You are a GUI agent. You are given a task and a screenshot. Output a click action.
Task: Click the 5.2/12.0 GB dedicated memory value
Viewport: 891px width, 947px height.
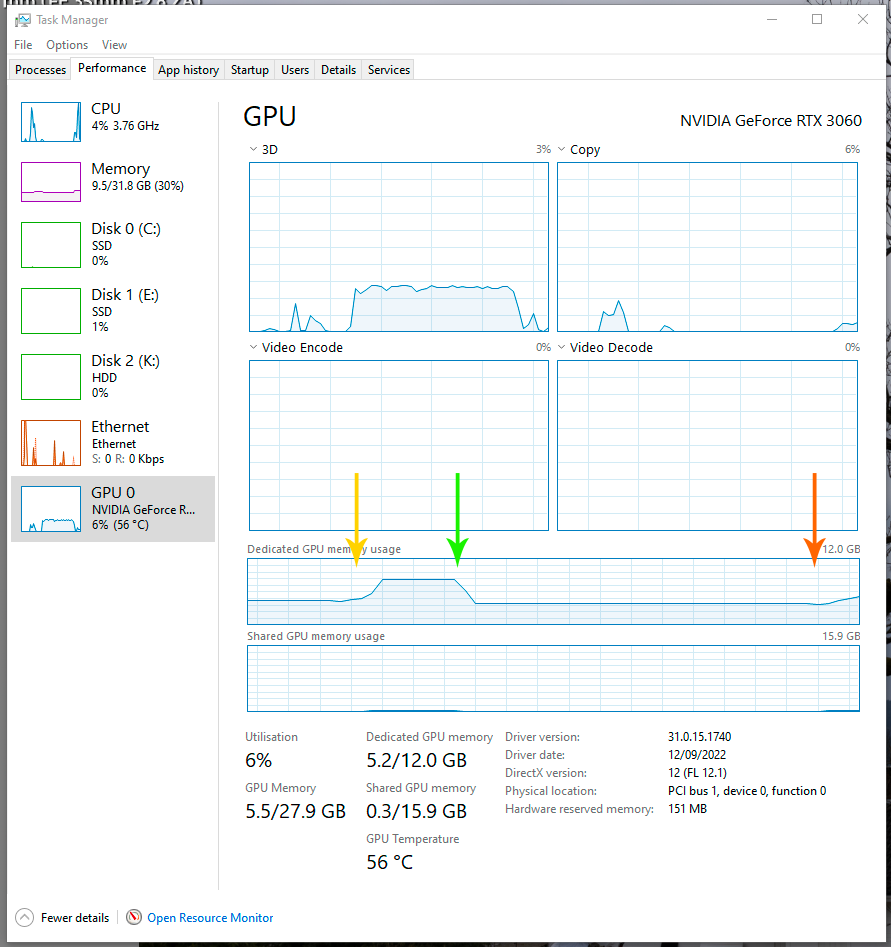pyautogui.click(x=417, y=760)
